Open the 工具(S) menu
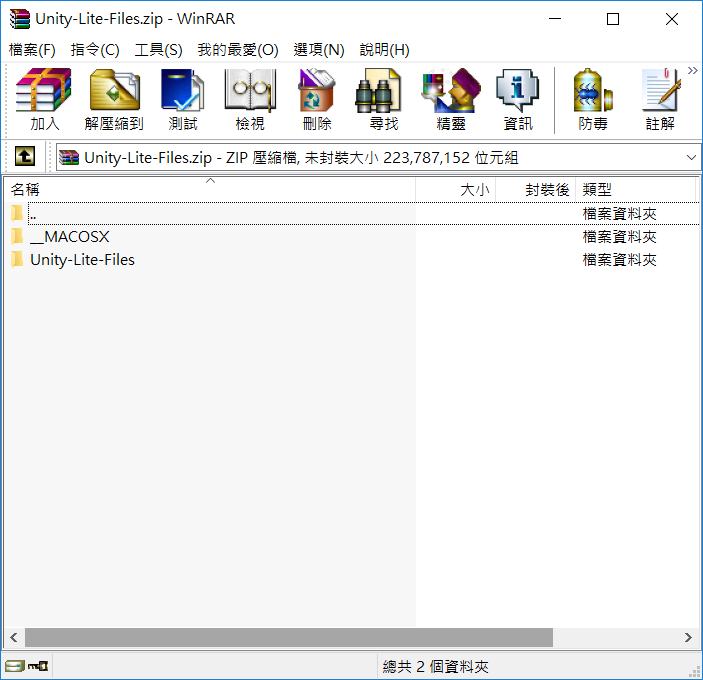 coord(159,50)
